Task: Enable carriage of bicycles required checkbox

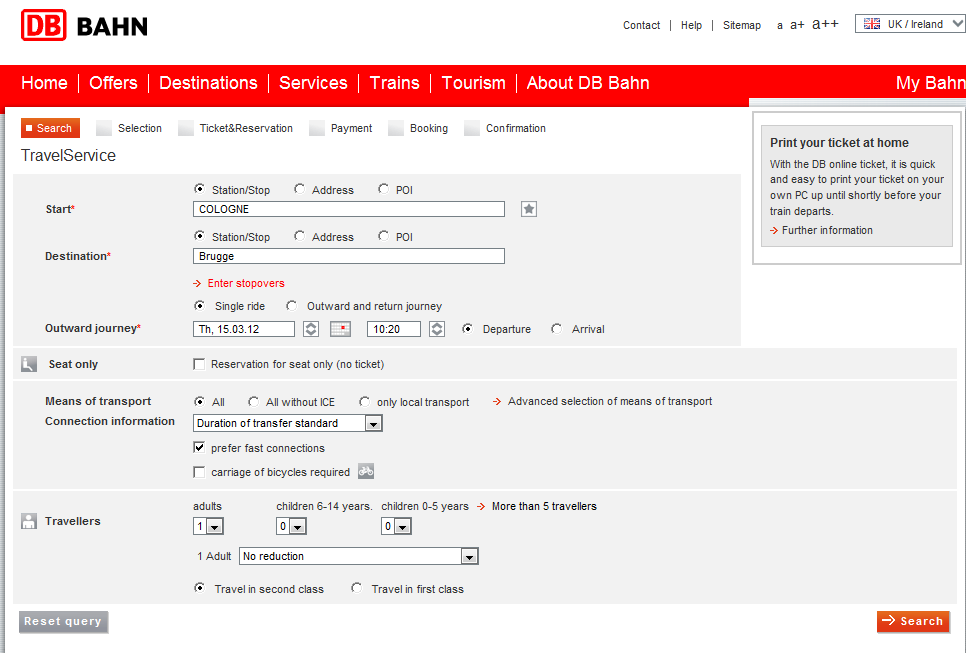Action: [199, 472]
